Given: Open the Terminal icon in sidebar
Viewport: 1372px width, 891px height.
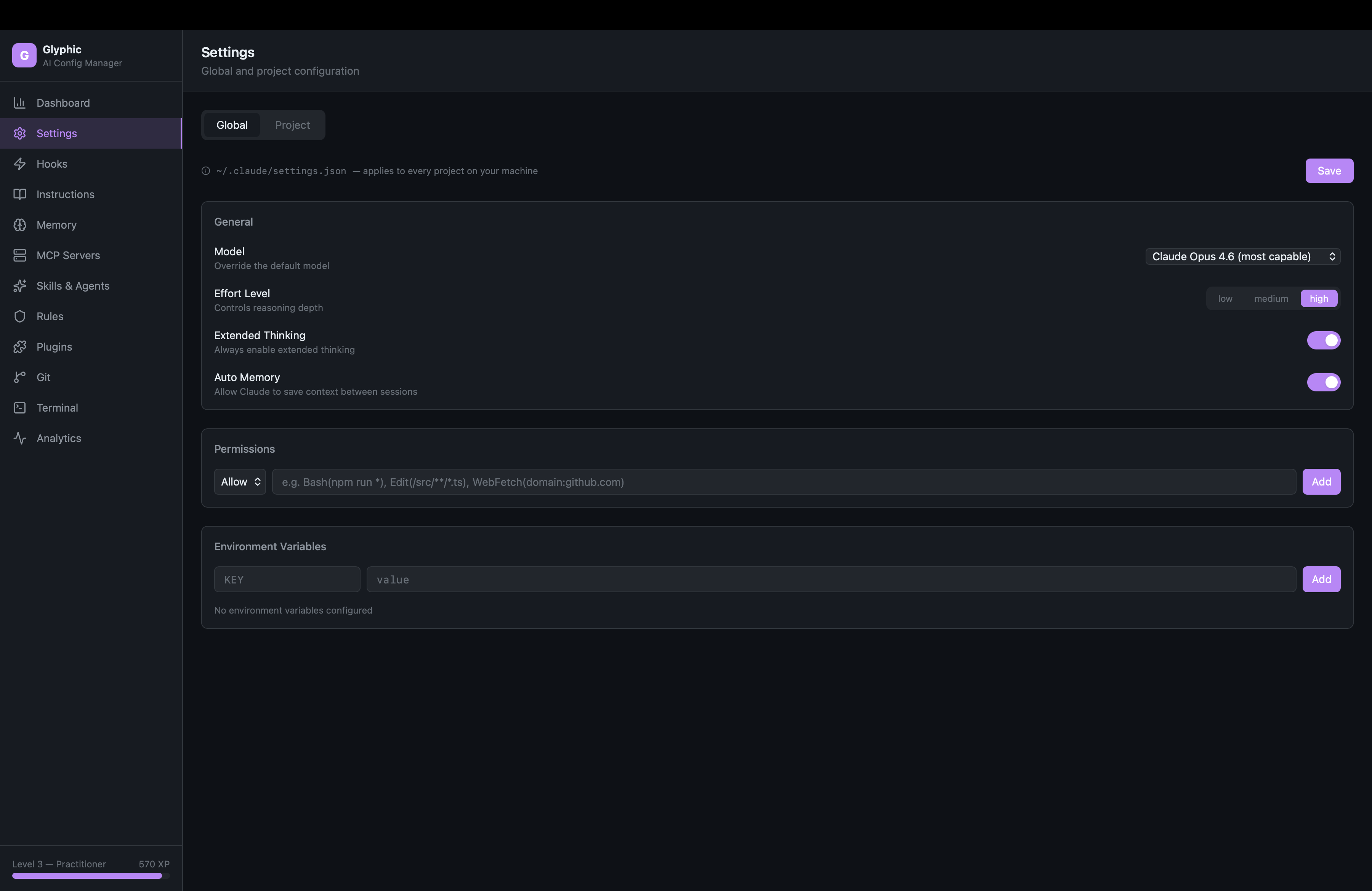Looking at the screenshot, I should point(19,408).
